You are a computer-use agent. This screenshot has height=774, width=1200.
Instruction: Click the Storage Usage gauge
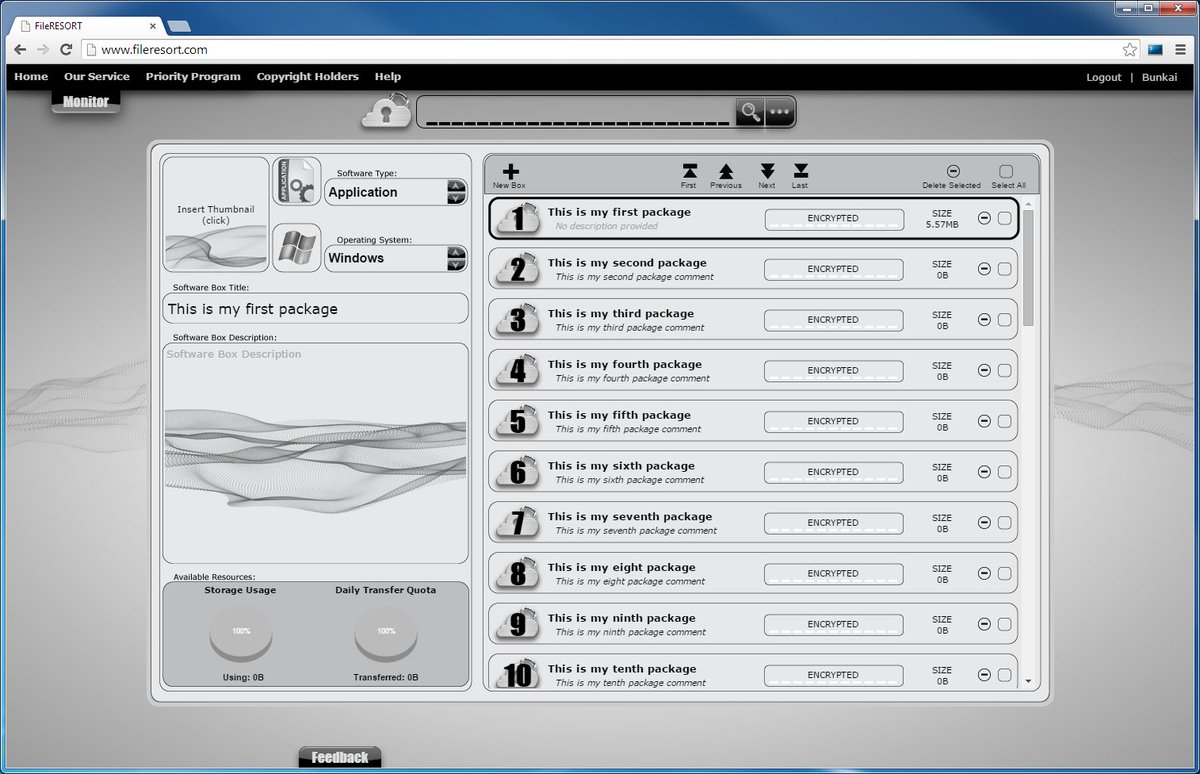tap(240, 633)
